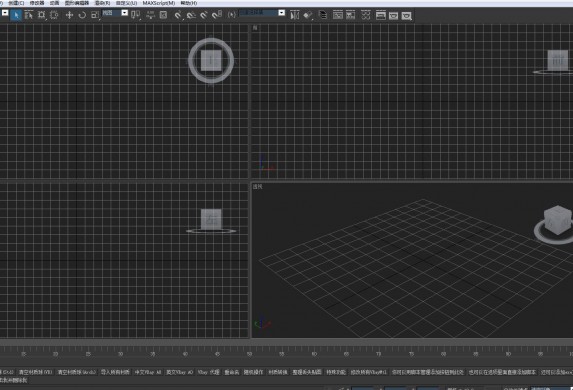
Task: Toggle the Spinner Snap icon
Action: [x=217, y=15]
